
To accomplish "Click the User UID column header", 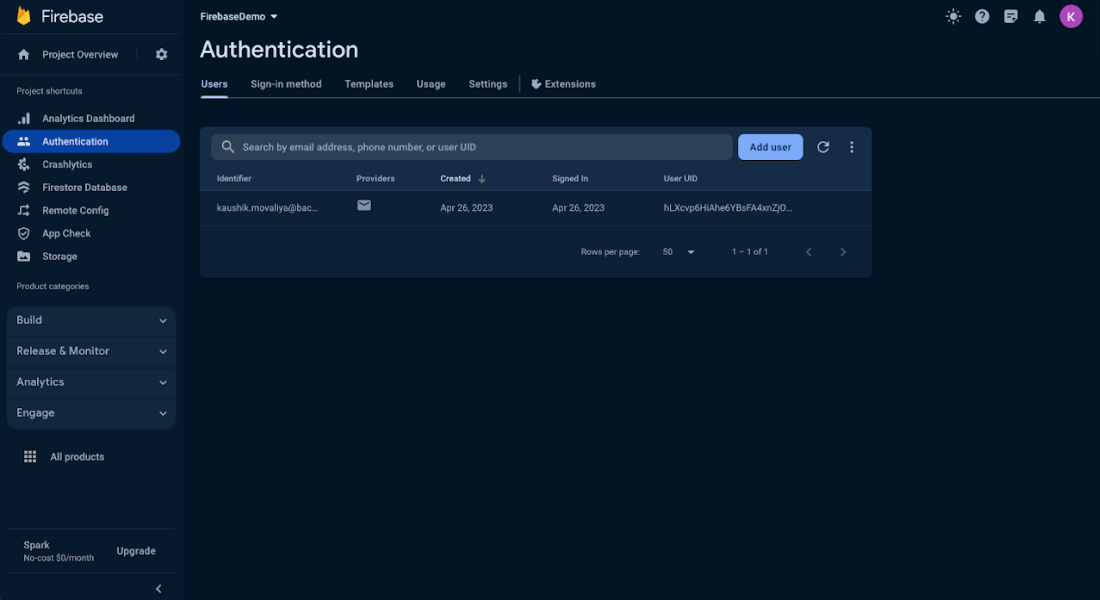I will coord(680,178).
